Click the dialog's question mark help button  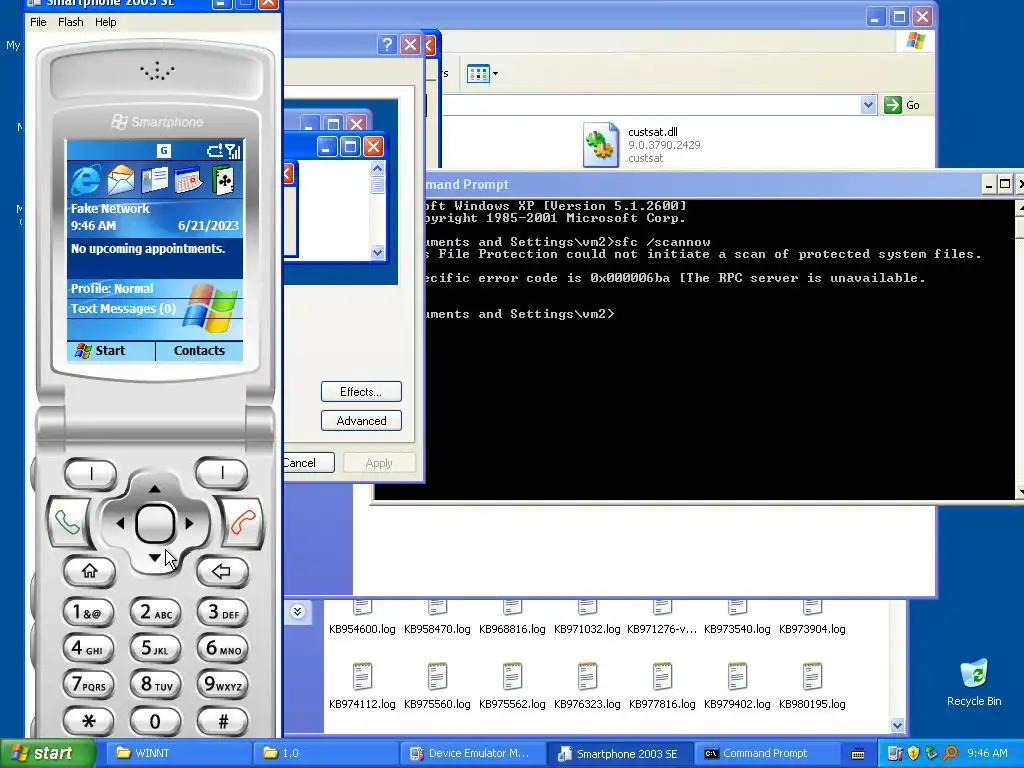[x=387, y=44]
